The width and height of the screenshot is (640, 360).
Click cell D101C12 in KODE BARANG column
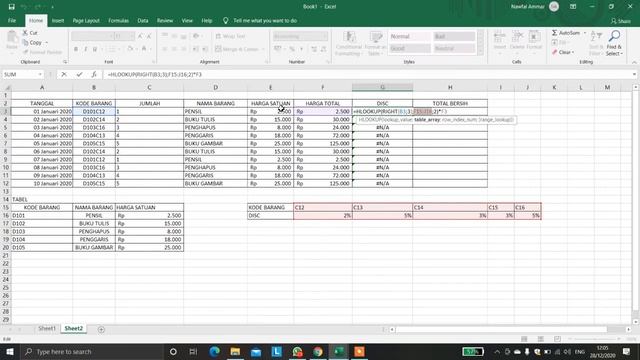(x=94, y=111)
